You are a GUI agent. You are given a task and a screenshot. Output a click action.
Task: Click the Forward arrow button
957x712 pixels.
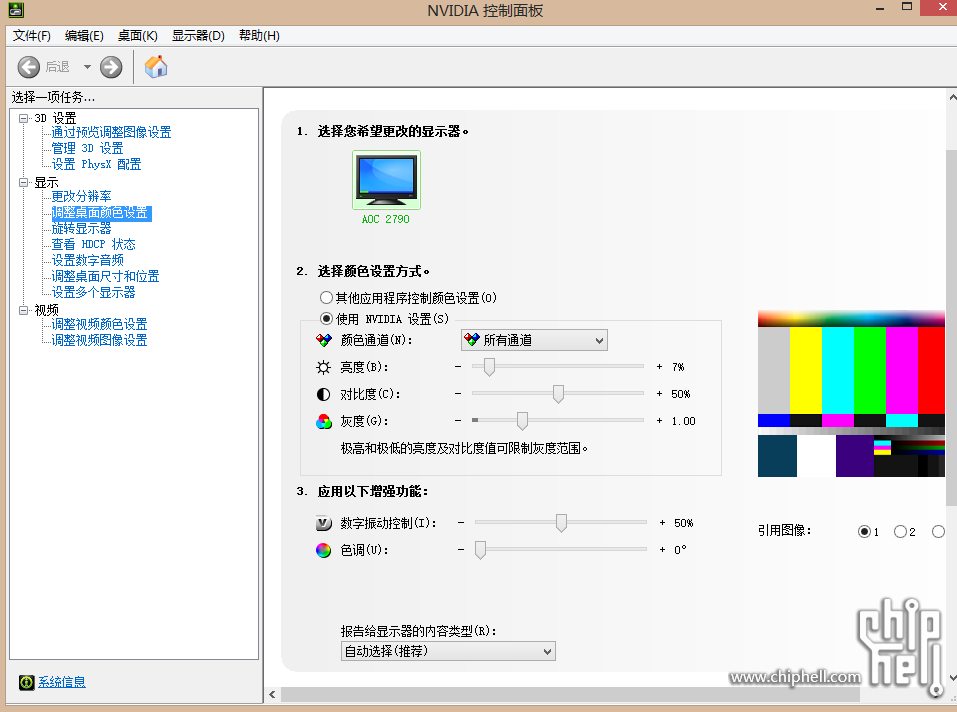pos(111,67)
